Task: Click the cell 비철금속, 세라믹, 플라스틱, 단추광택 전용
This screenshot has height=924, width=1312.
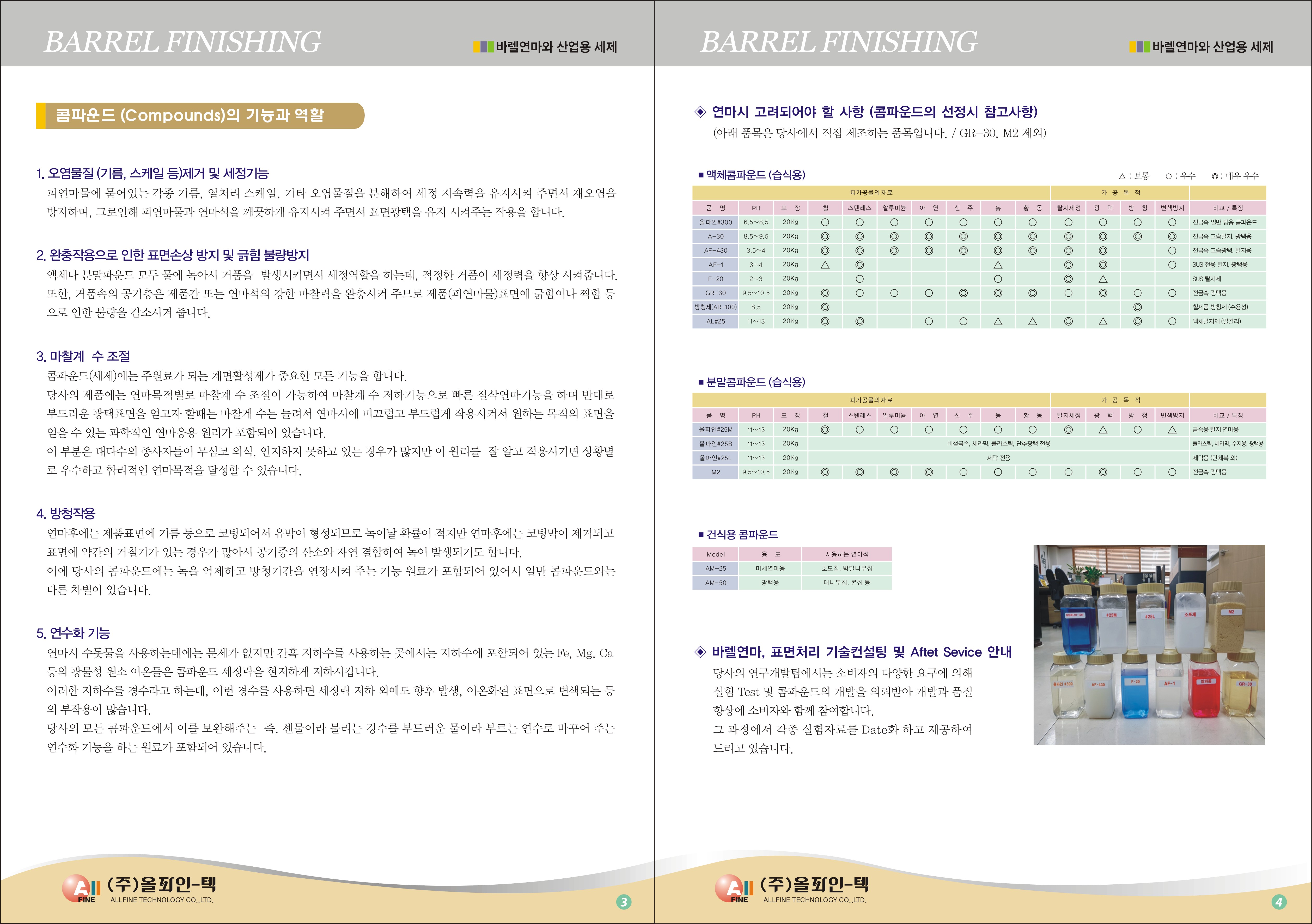Action: pyautogui.click(x=998, y=443)
